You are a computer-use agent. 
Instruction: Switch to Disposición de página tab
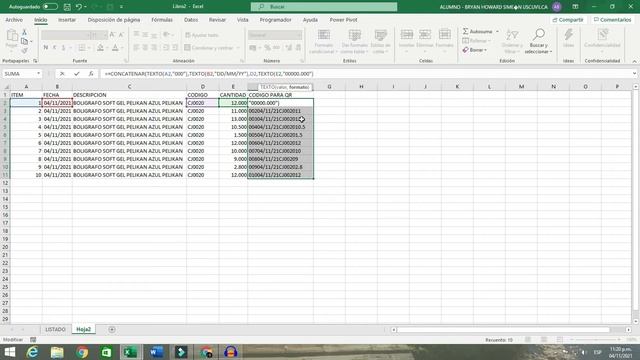pos(114,20)
